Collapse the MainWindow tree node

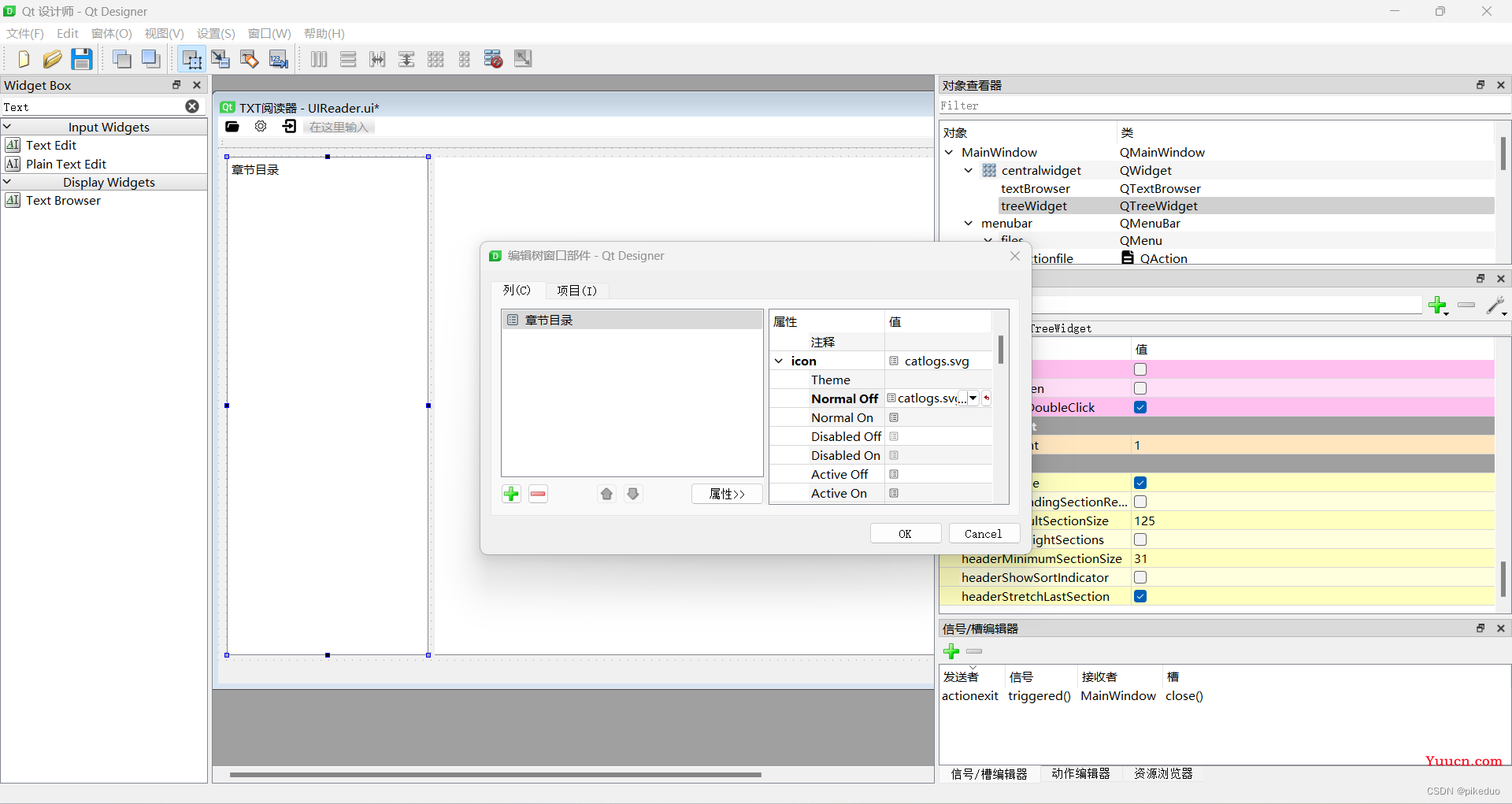[x=949, y=152]
